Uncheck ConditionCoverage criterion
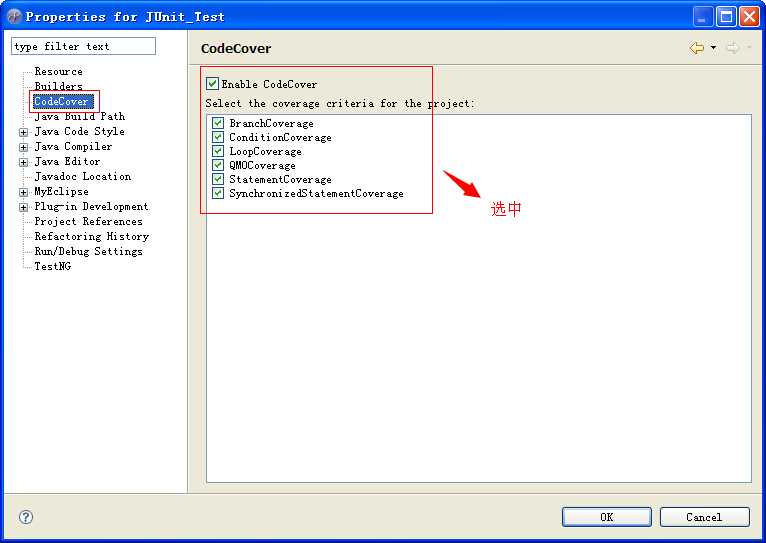Image resolution: width=766 pixels, height=543 pixels. click(x=218, y=137)
